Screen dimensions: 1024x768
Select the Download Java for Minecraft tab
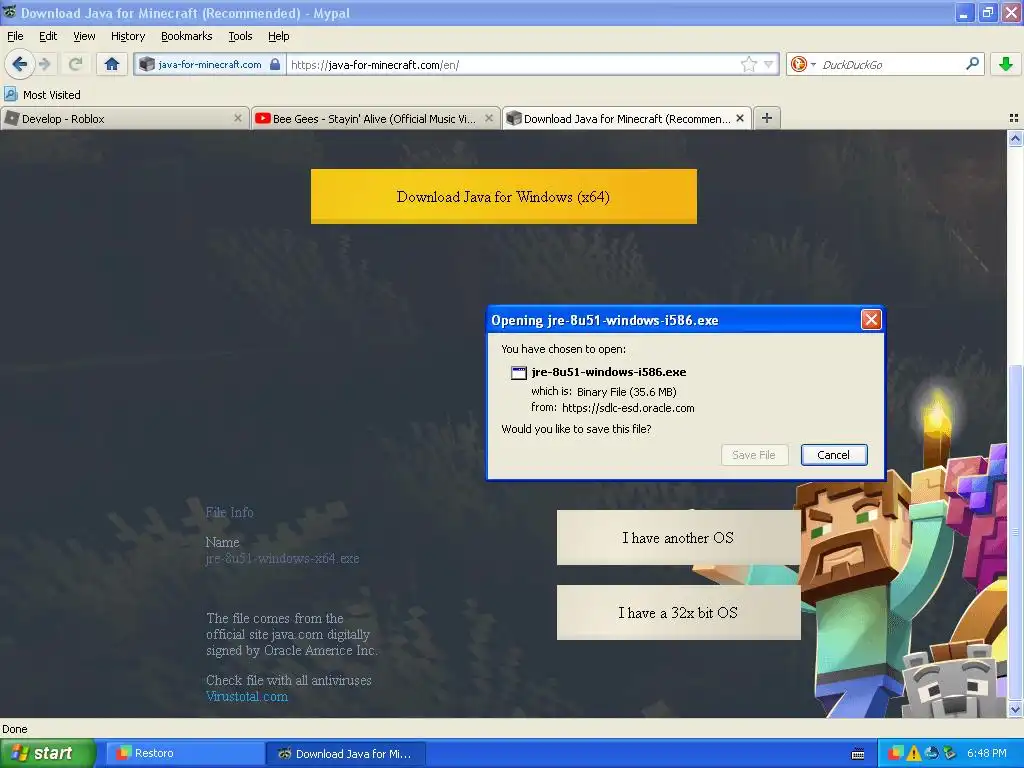tap(626, 118)
